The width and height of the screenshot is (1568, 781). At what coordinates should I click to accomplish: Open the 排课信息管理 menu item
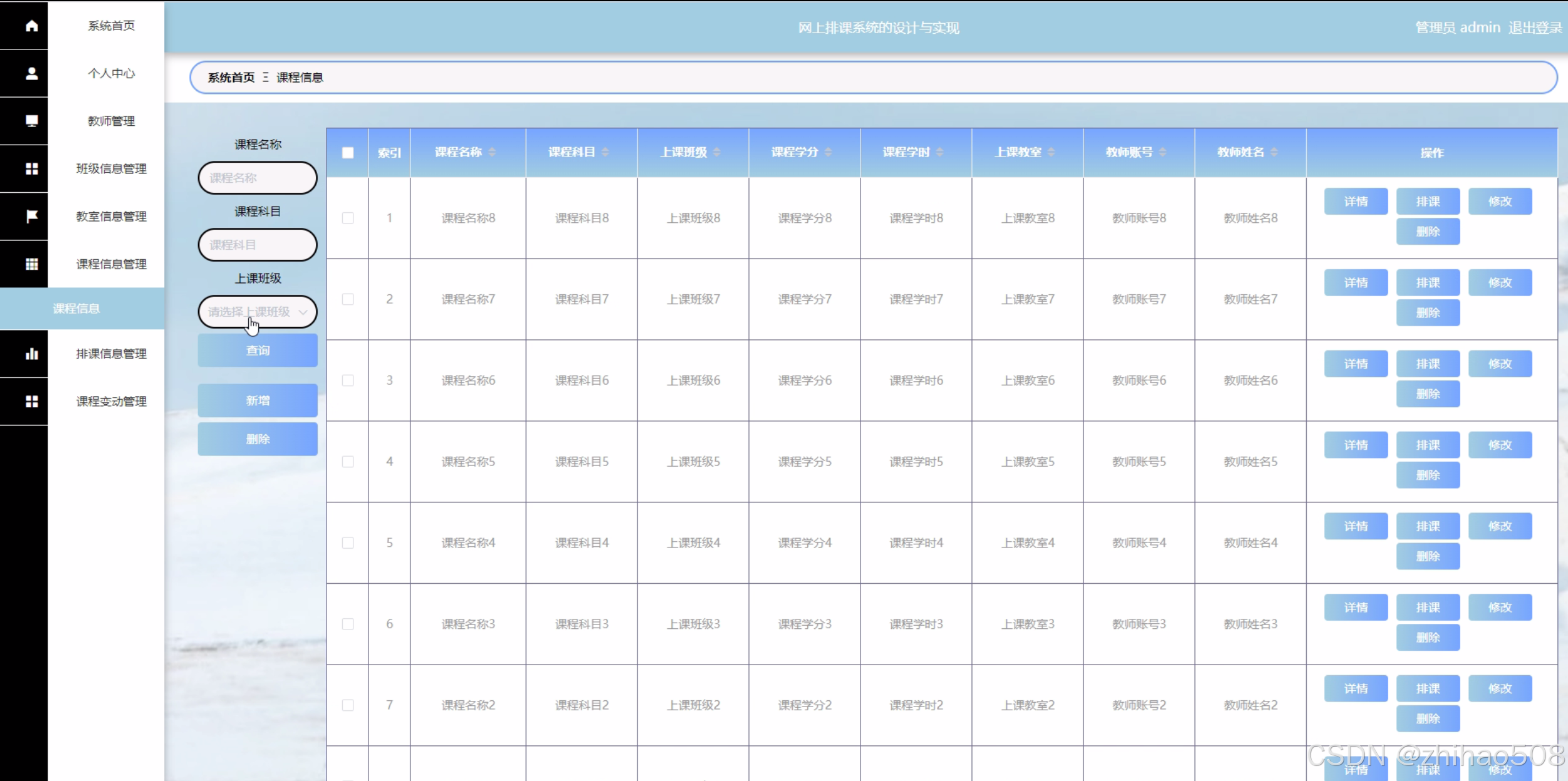point(111,354)
